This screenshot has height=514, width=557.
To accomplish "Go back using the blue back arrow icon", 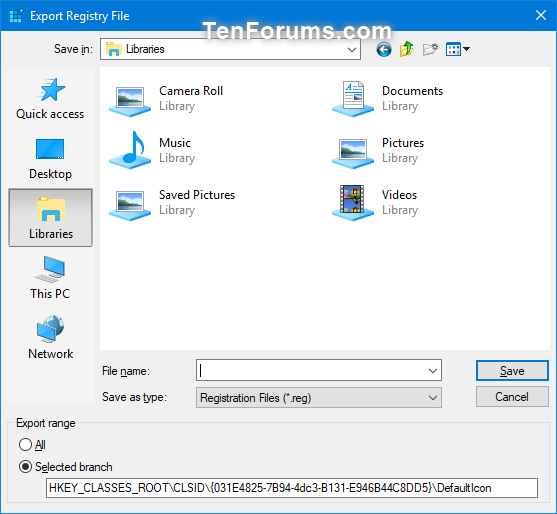I will pyautogui.click(x=384, y=49).
